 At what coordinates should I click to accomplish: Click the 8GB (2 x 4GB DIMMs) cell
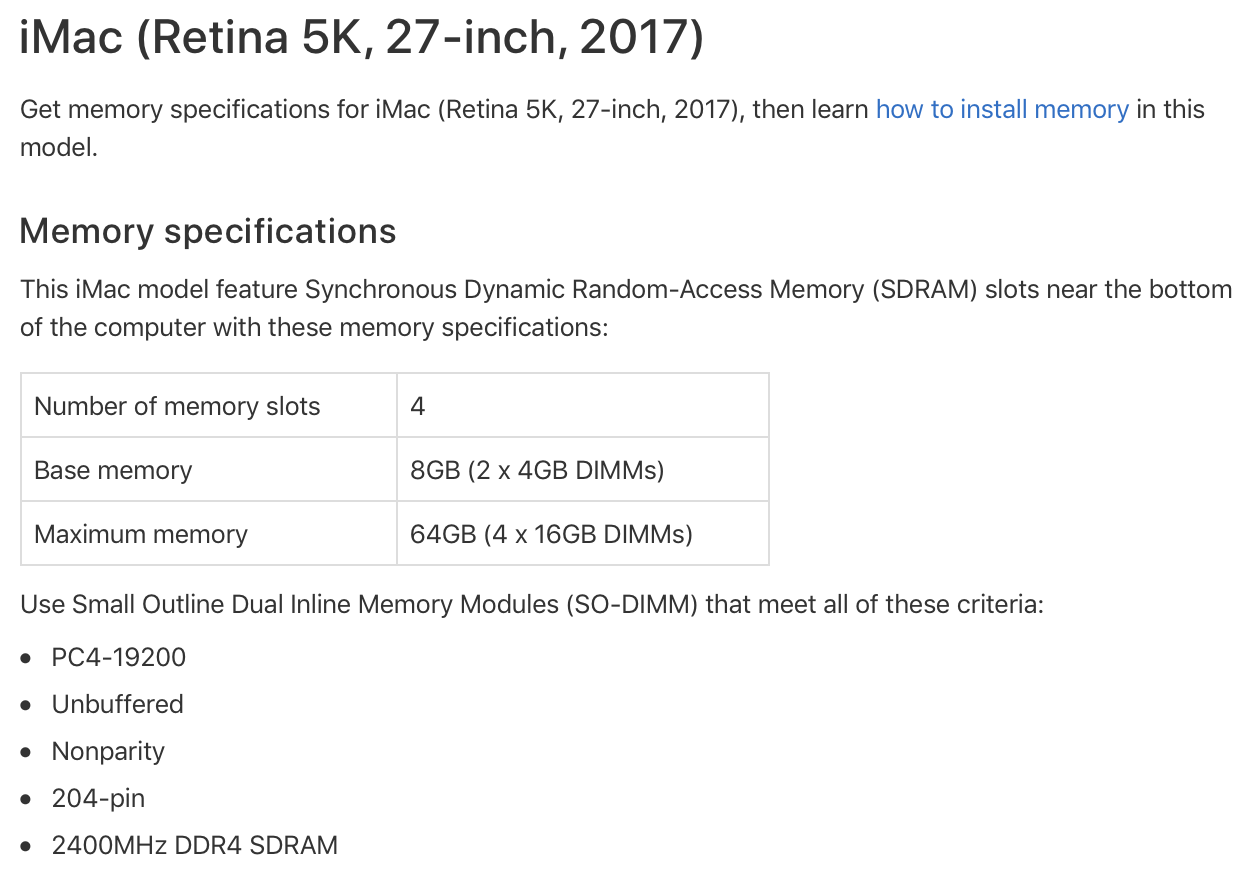point(583,470)
